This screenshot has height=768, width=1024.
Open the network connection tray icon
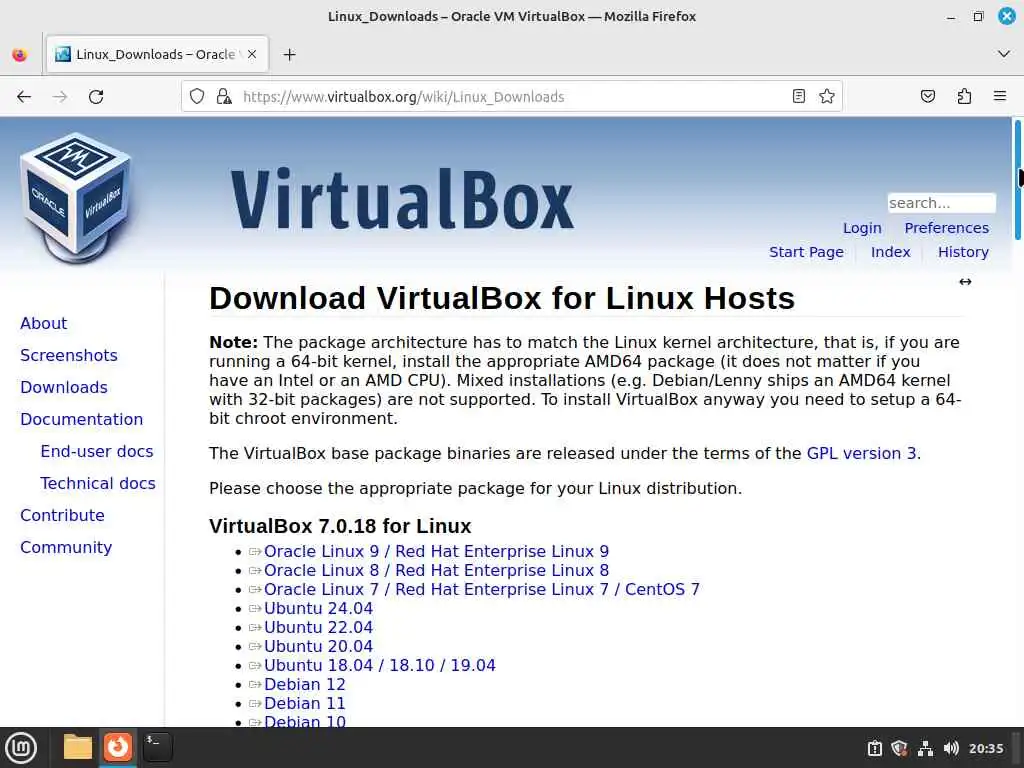tap(925, 748)
